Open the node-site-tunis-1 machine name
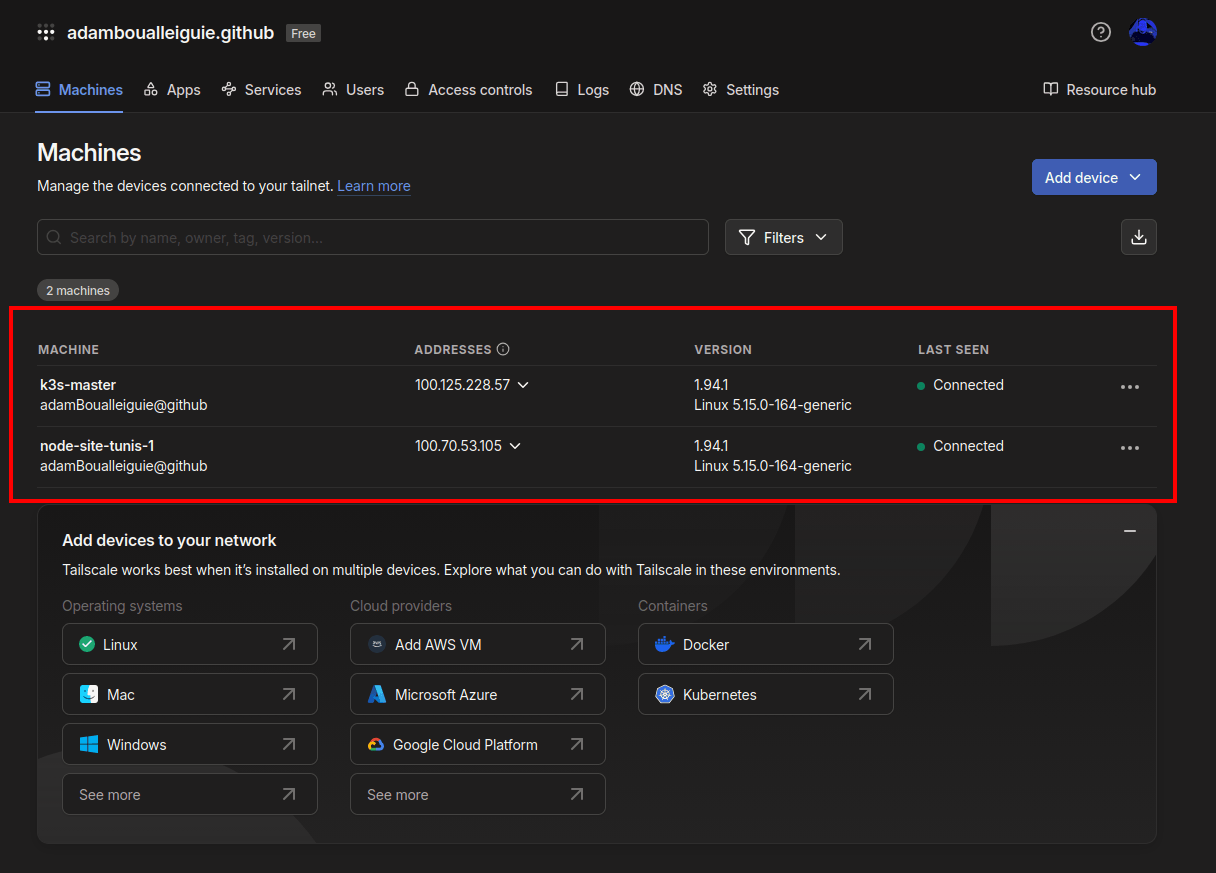The height and width of the screenshot is (873, 1216). 97,446
